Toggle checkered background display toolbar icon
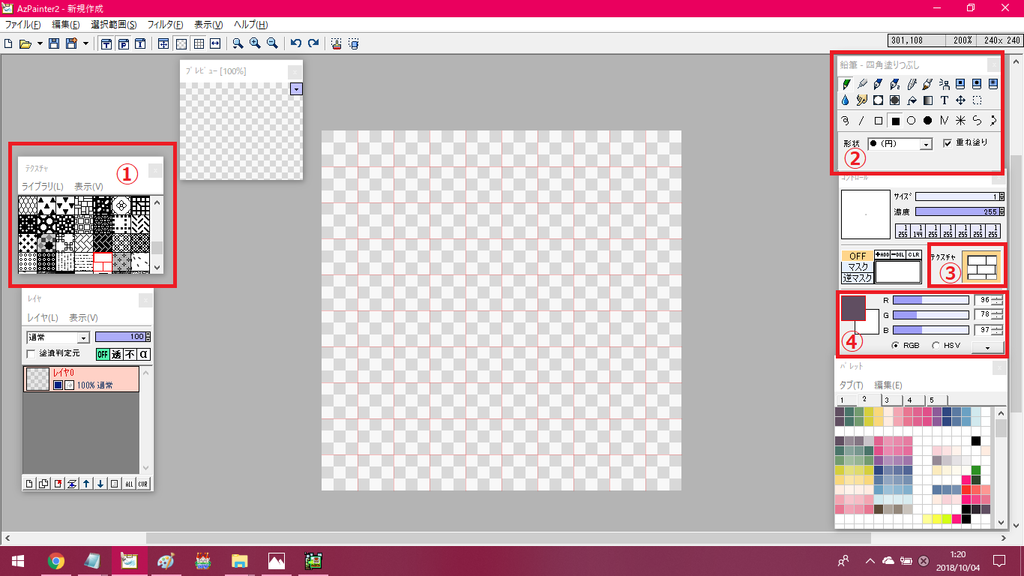The image size is (1024, 576). point(182,44)
